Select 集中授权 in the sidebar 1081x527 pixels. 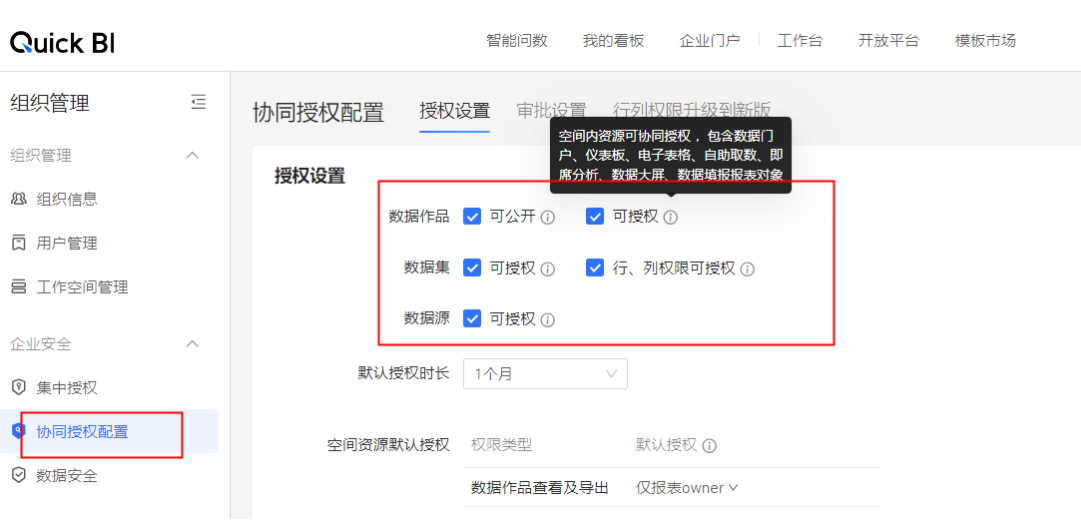point(67,387)
